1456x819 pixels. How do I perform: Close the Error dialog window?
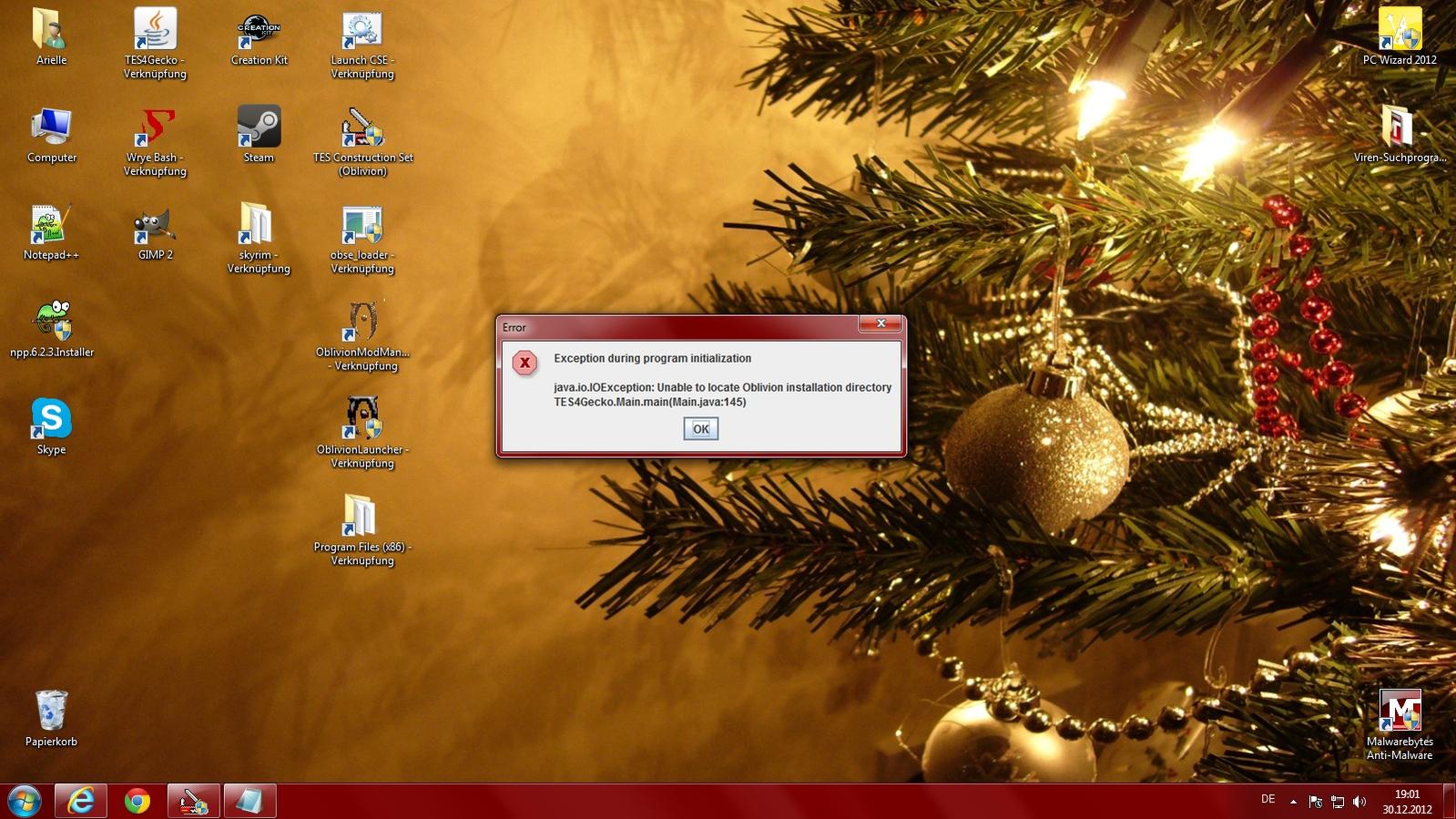coord(880,324)
